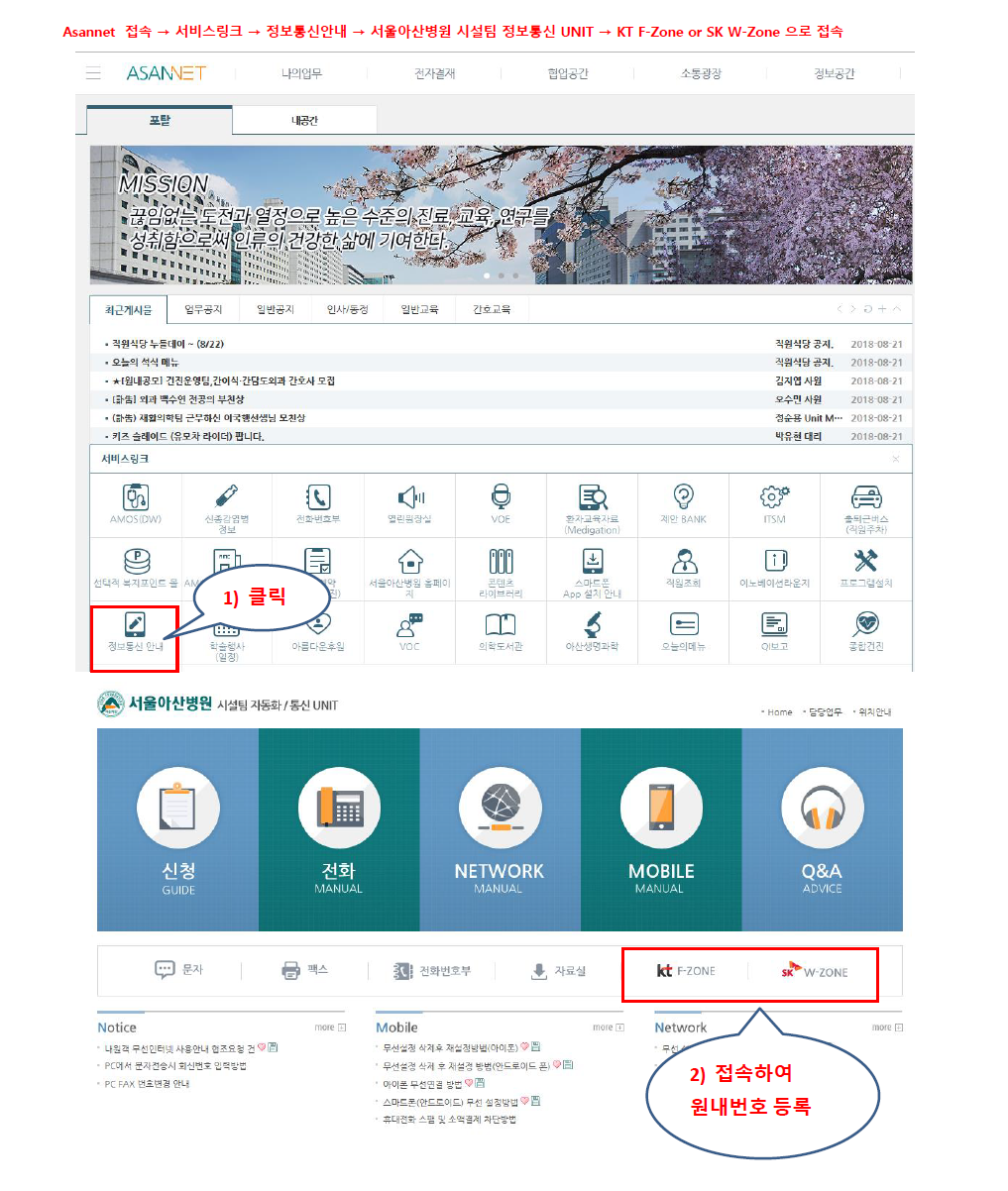Switch to the 업무공지 board tab
1008x1191 pixels.
[203, 309]
